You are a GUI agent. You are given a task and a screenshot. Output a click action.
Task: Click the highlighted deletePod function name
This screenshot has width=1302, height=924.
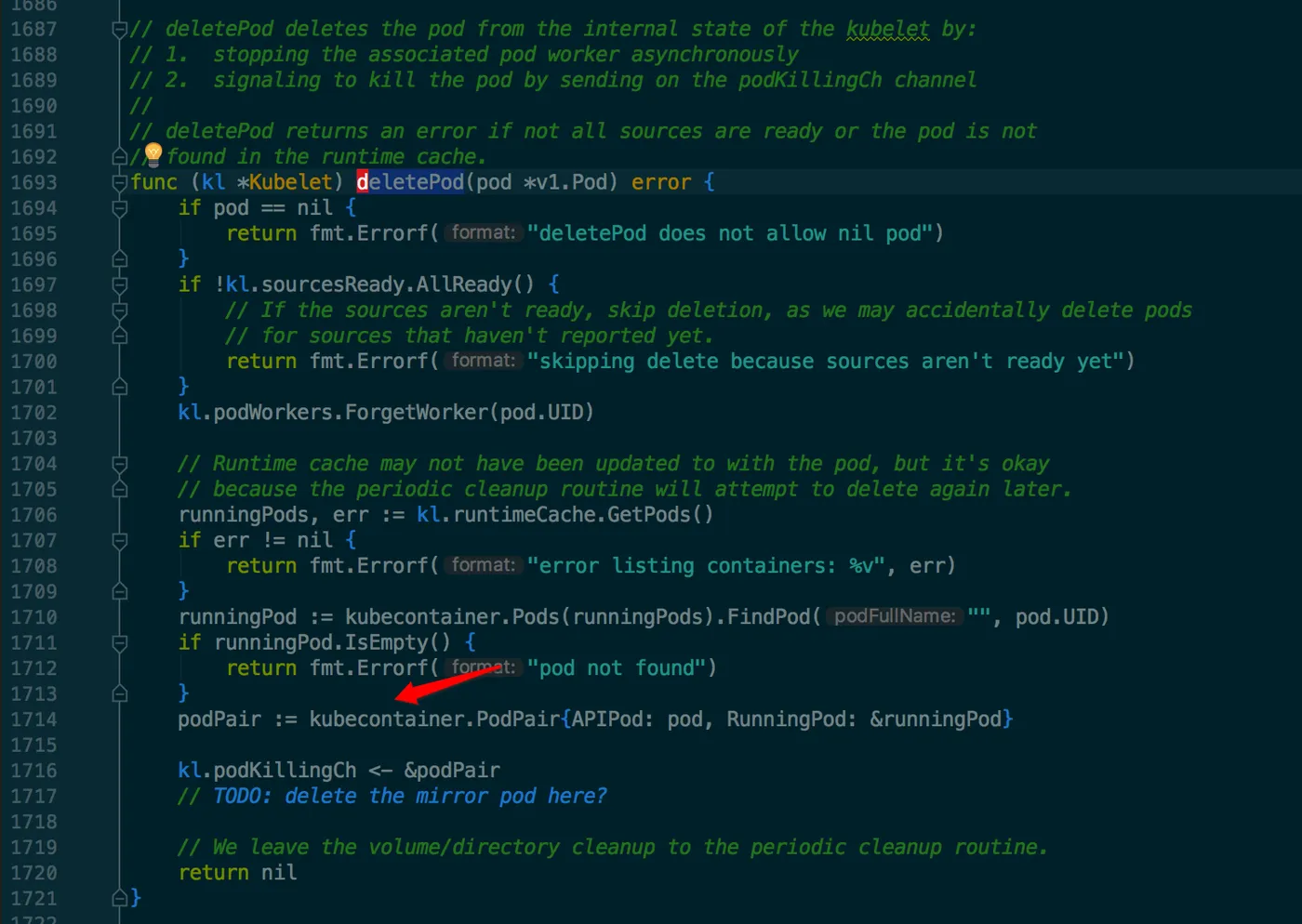(x=410, y=182)
